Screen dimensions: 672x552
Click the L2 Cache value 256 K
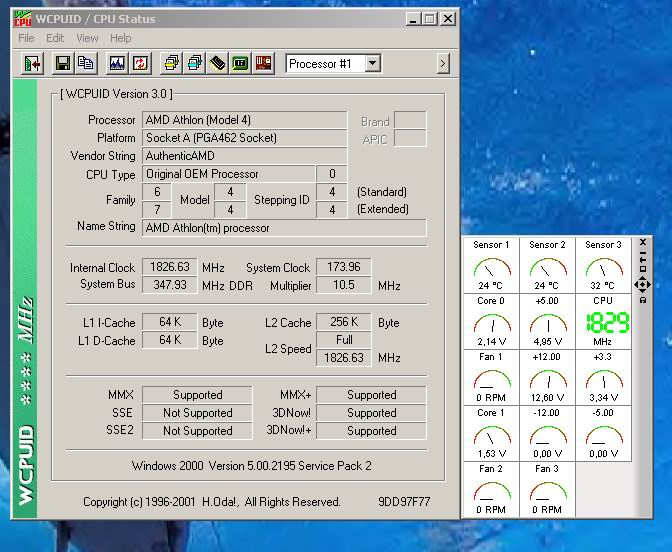344,322
